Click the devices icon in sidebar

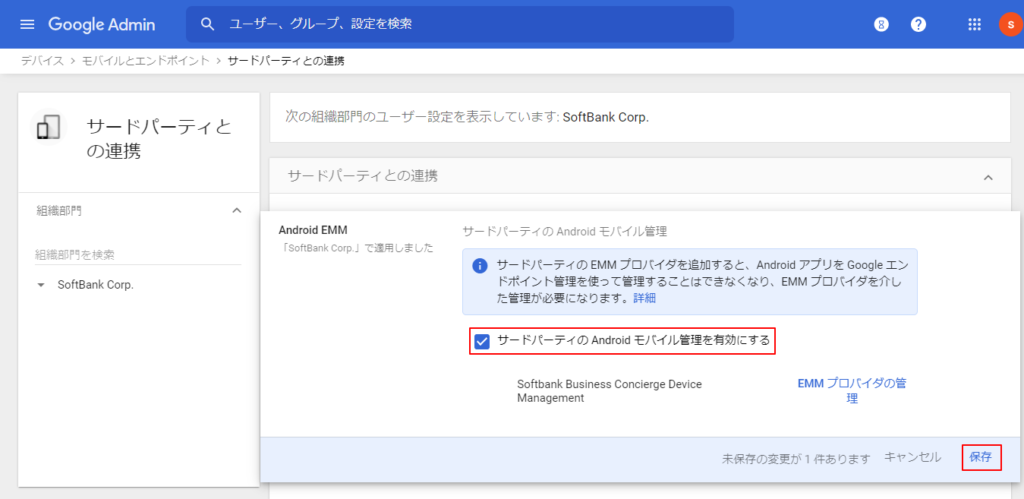click(x=49, y=128)
